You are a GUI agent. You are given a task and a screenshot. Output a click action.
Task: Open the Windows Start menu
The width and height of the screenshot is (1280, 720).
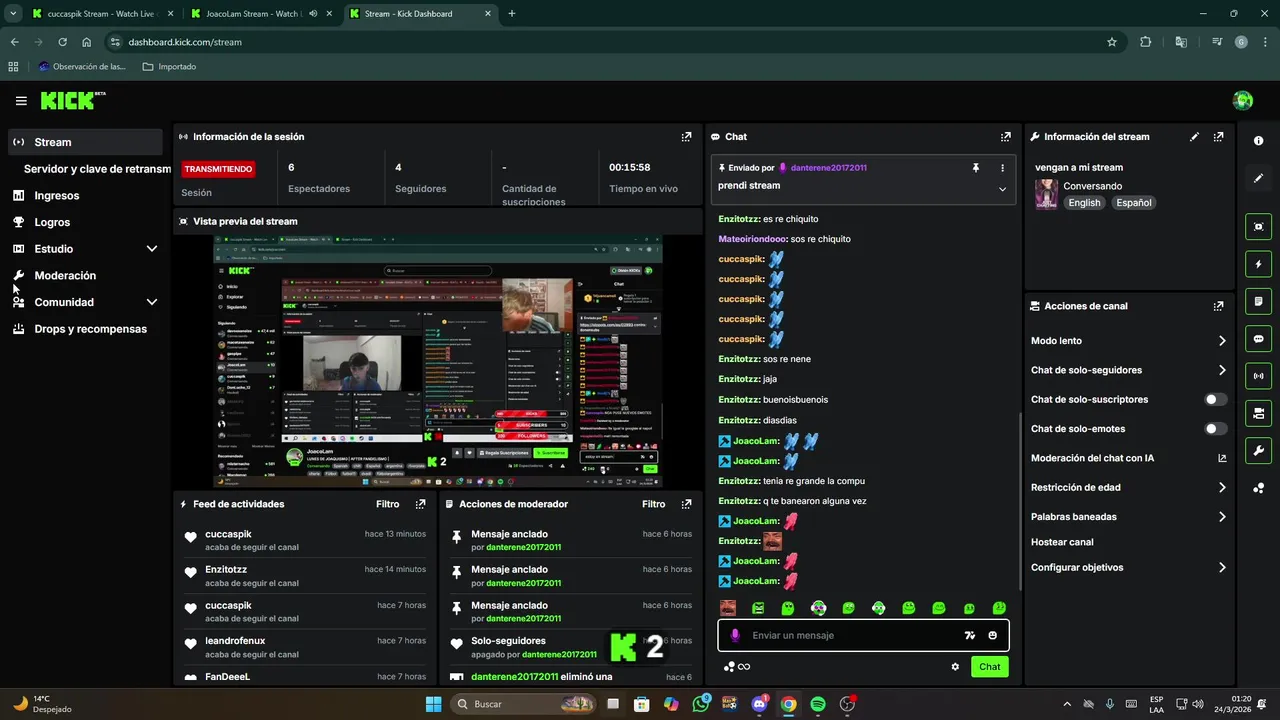433,704
